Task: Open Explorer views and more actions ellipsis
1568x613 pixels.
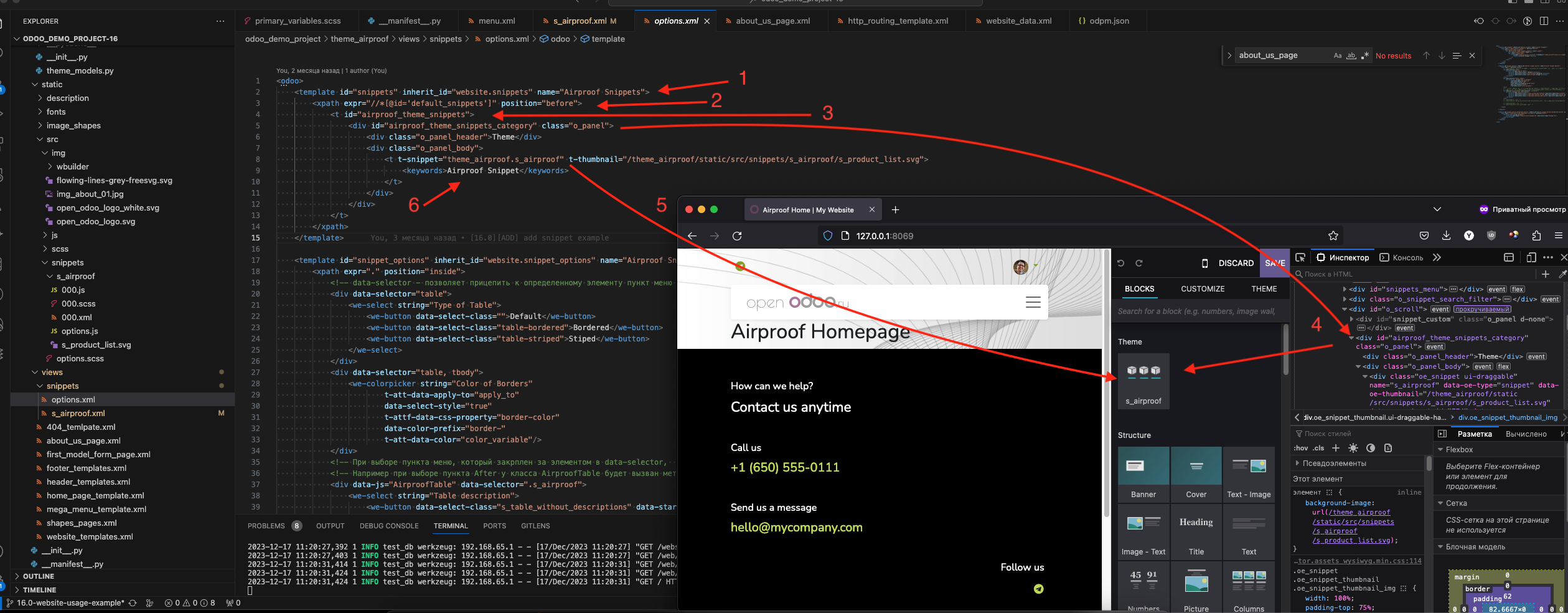Action: (220, 21)
